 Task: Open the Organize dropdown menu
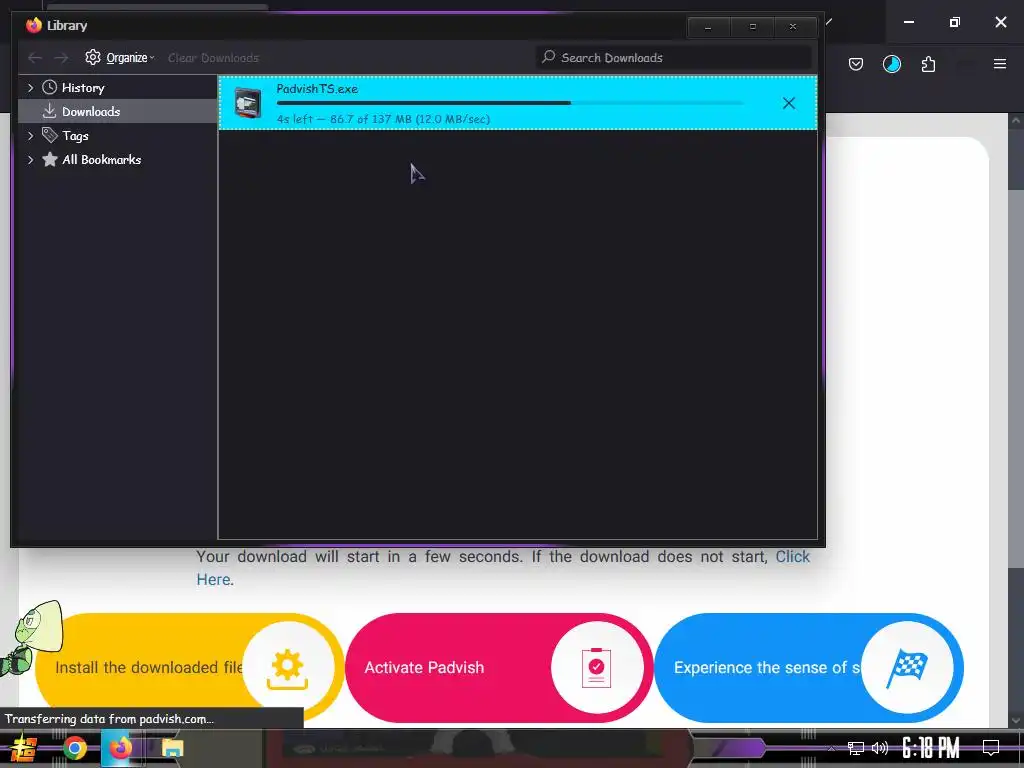click(120, 57)
